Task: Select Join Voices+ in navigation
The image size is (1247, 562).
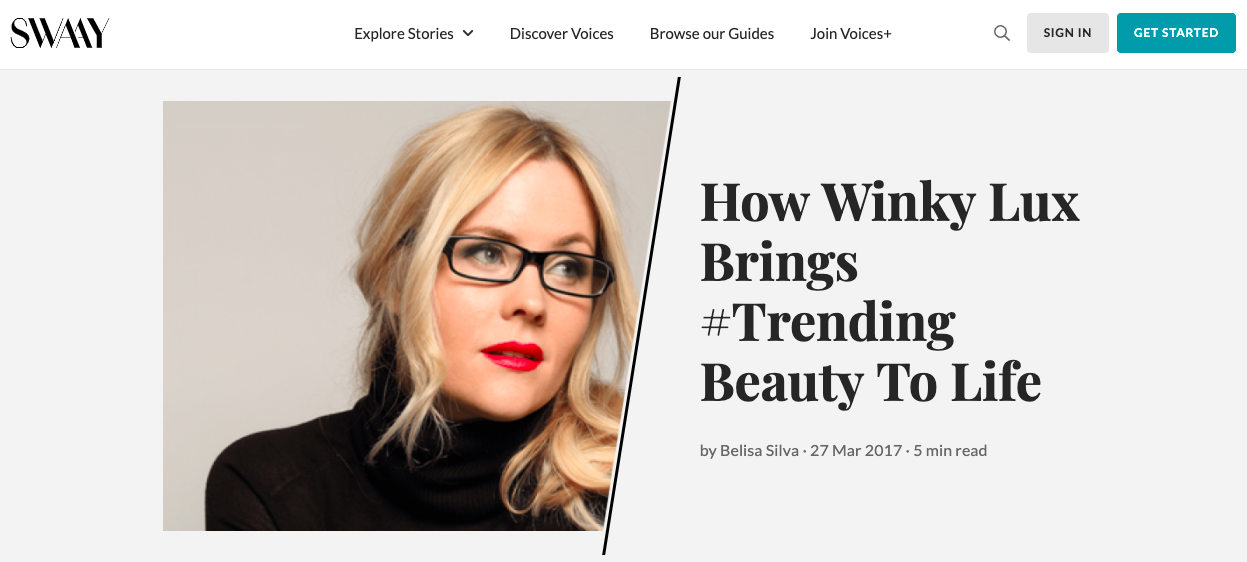Action: tap(851, 33)
